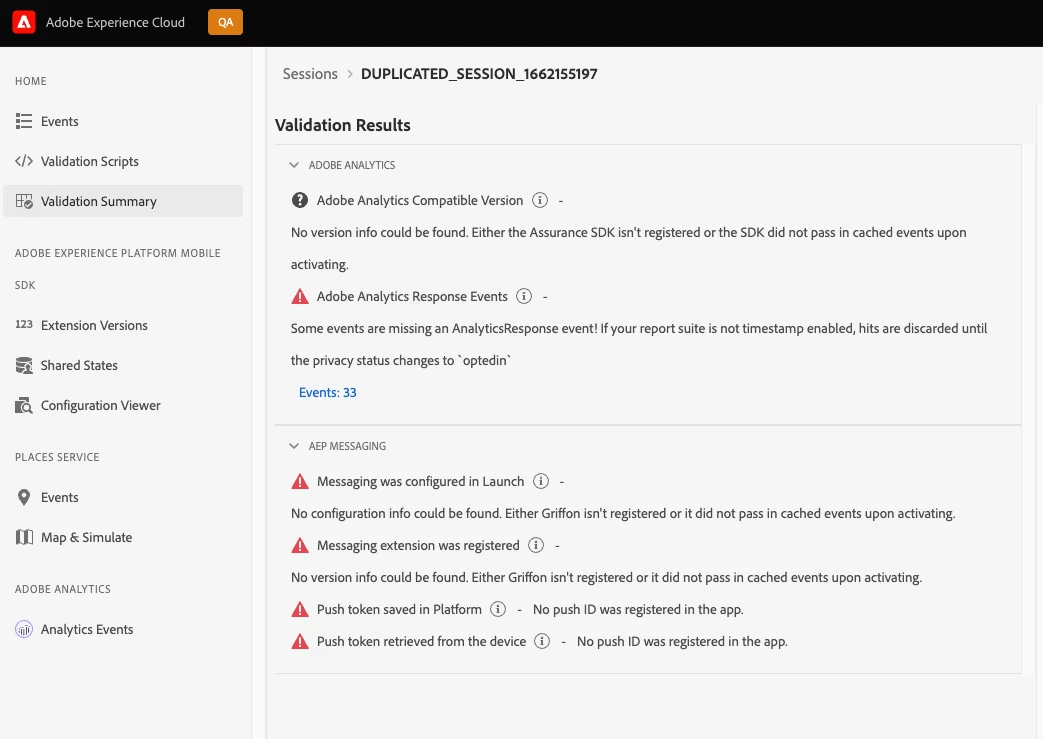Collapse the ADOBE ANALYTICS section chevron
This screenshot has height=739, width=1043.
pos(294,165)
